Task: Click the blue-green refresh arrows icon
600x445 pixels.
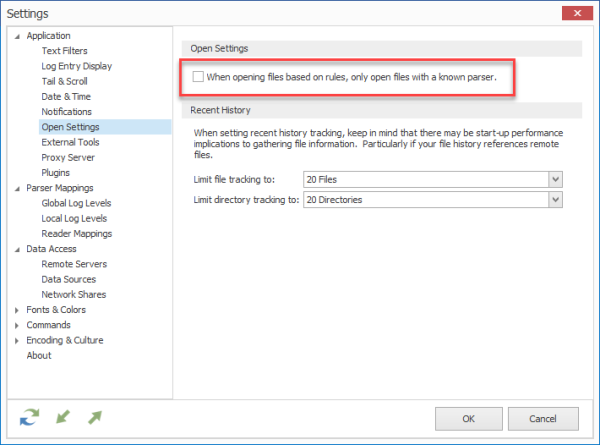Action: (x=29, y=417)
